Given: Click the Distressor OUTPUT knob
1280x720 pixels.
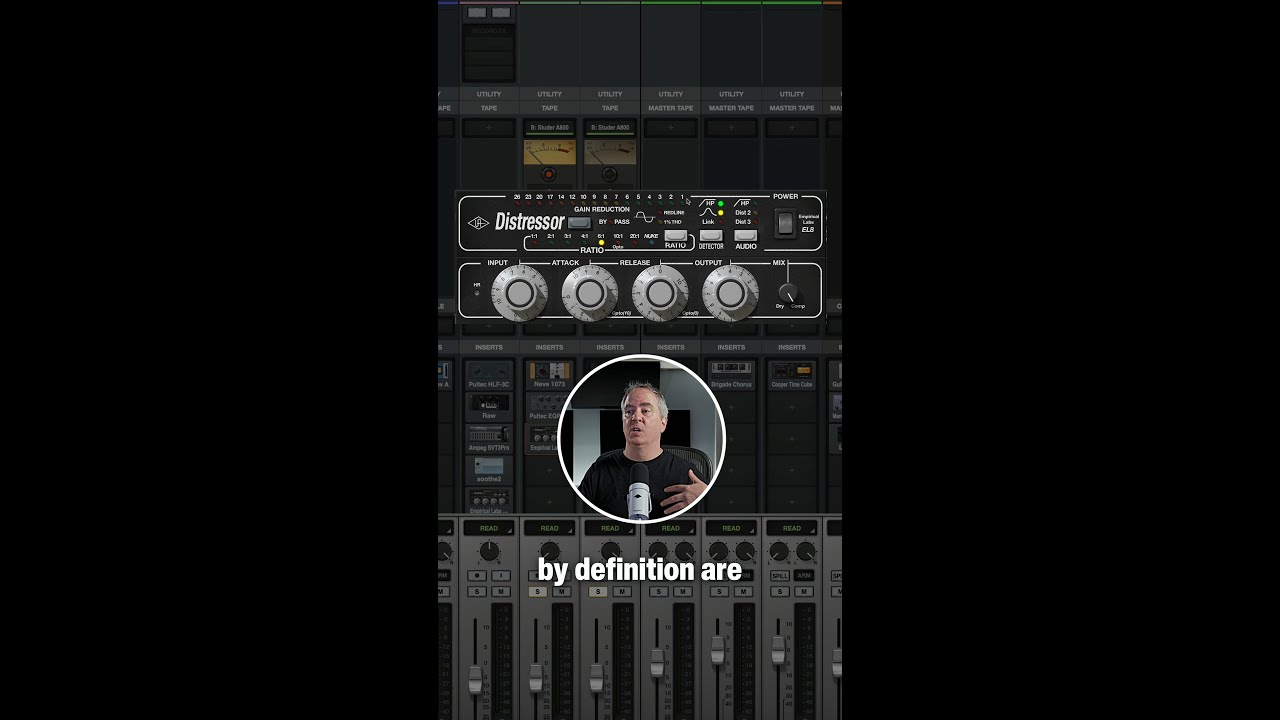Looking at the screenshot, I should 730,293.
